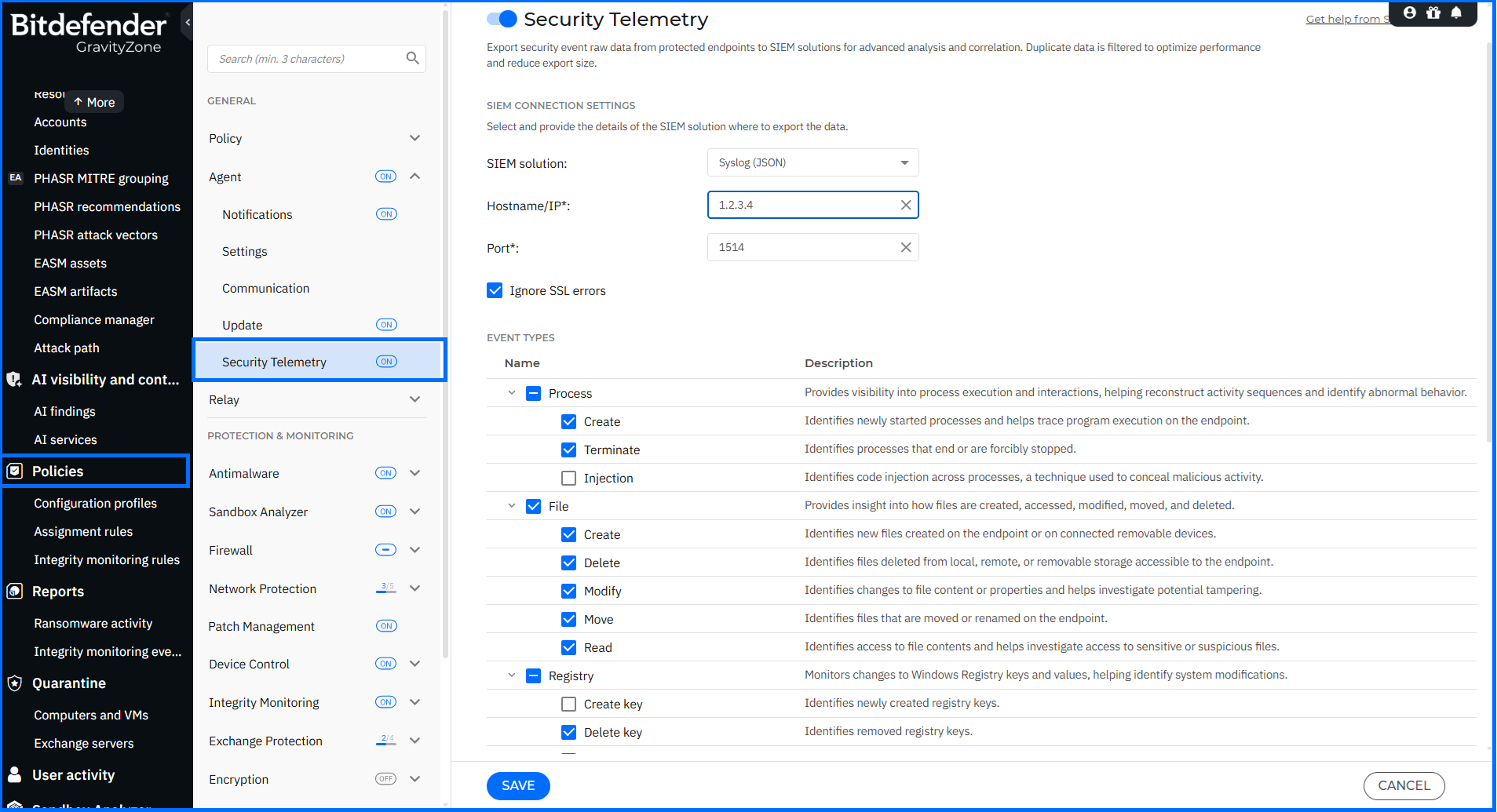Toggle the Firewall partial status switch
The width and height of the screenshot is (1497, 812).
386,550
